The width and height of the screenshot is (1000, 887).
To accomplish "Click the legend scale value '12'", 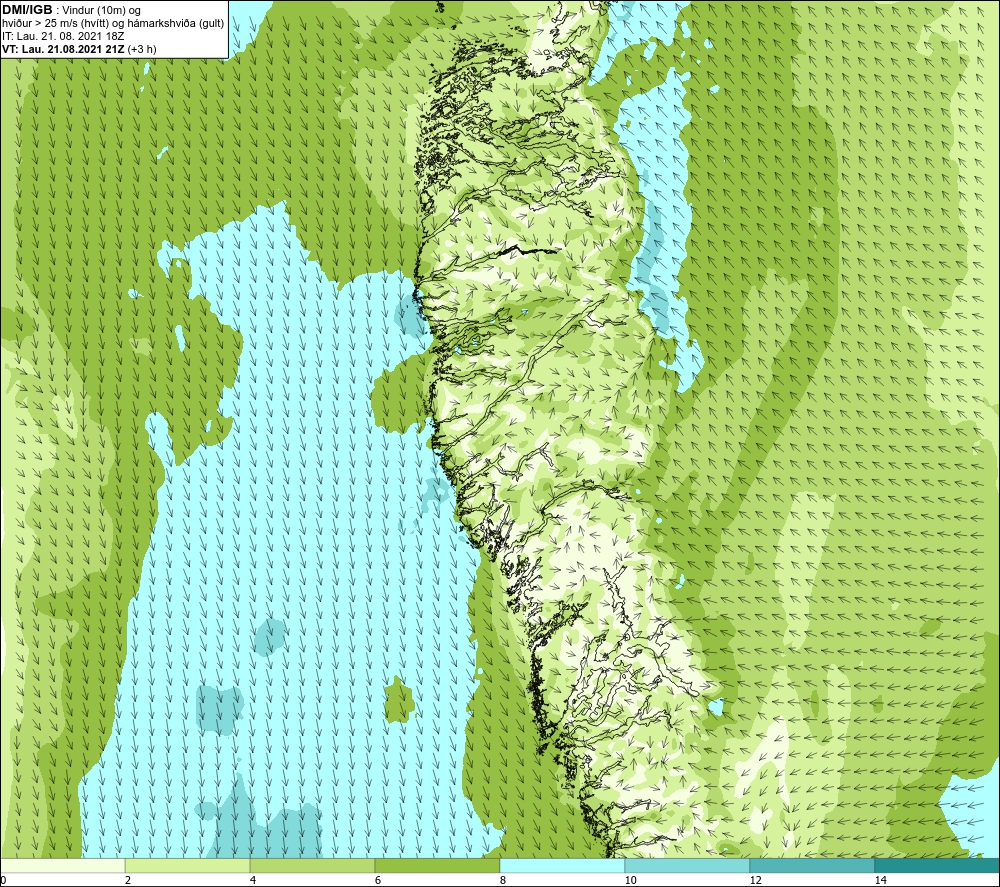I will pos(756,881).
